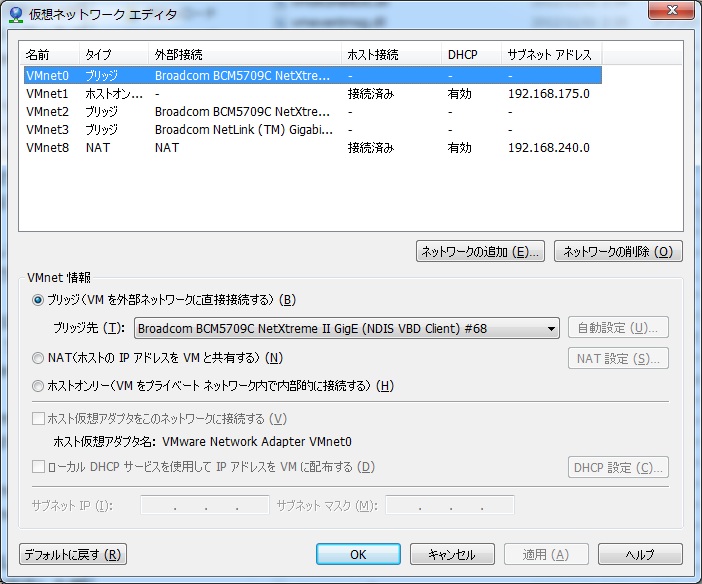Sort by 名前 column header

tap(50, 55)
